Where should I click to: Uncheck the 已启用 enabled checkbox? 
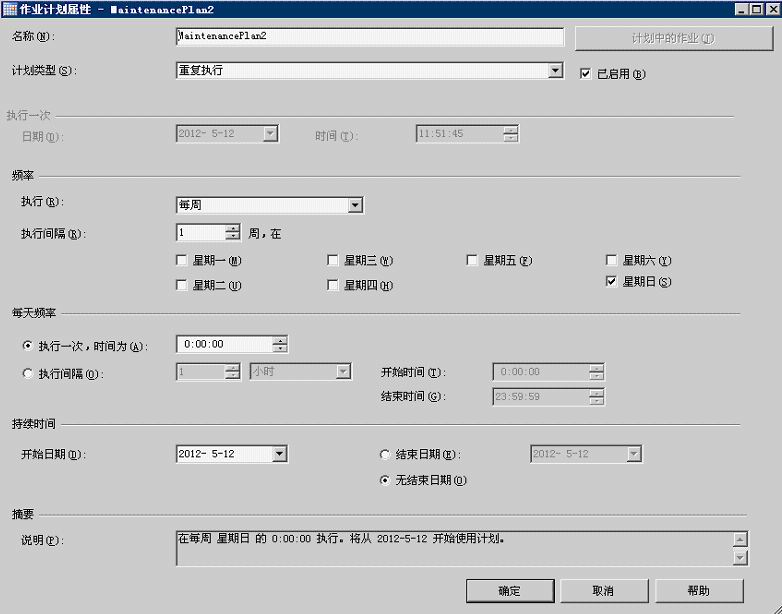[586, 73]
